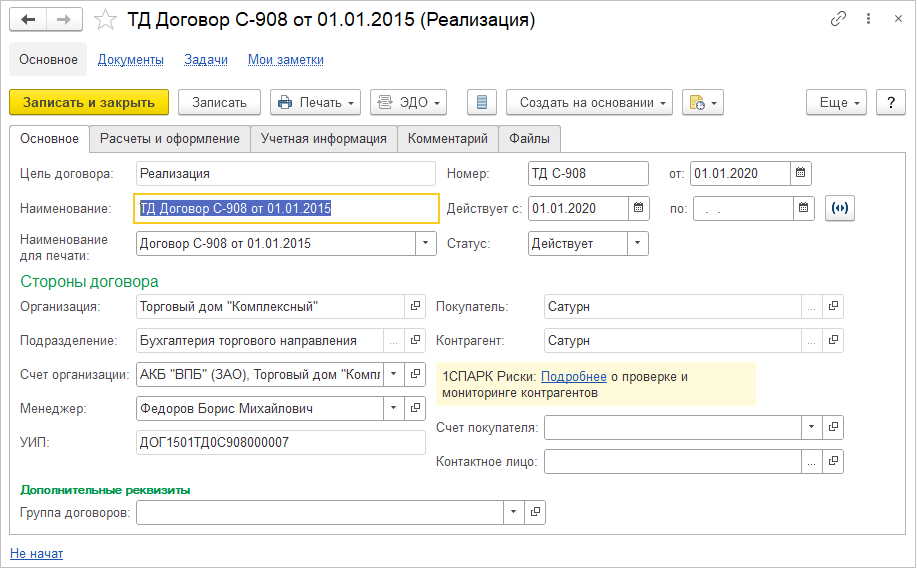The height and width of the screenshot is (571, 918).
Task: Open the report list icon button
Action: (x=482, y=102)
